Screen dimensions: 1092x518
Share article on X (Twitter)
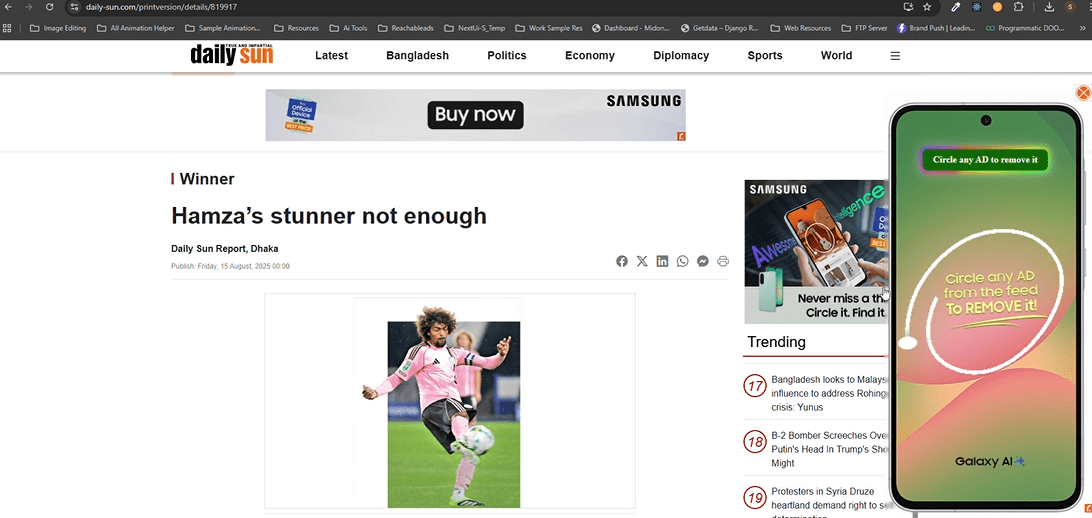coord(642,261)
